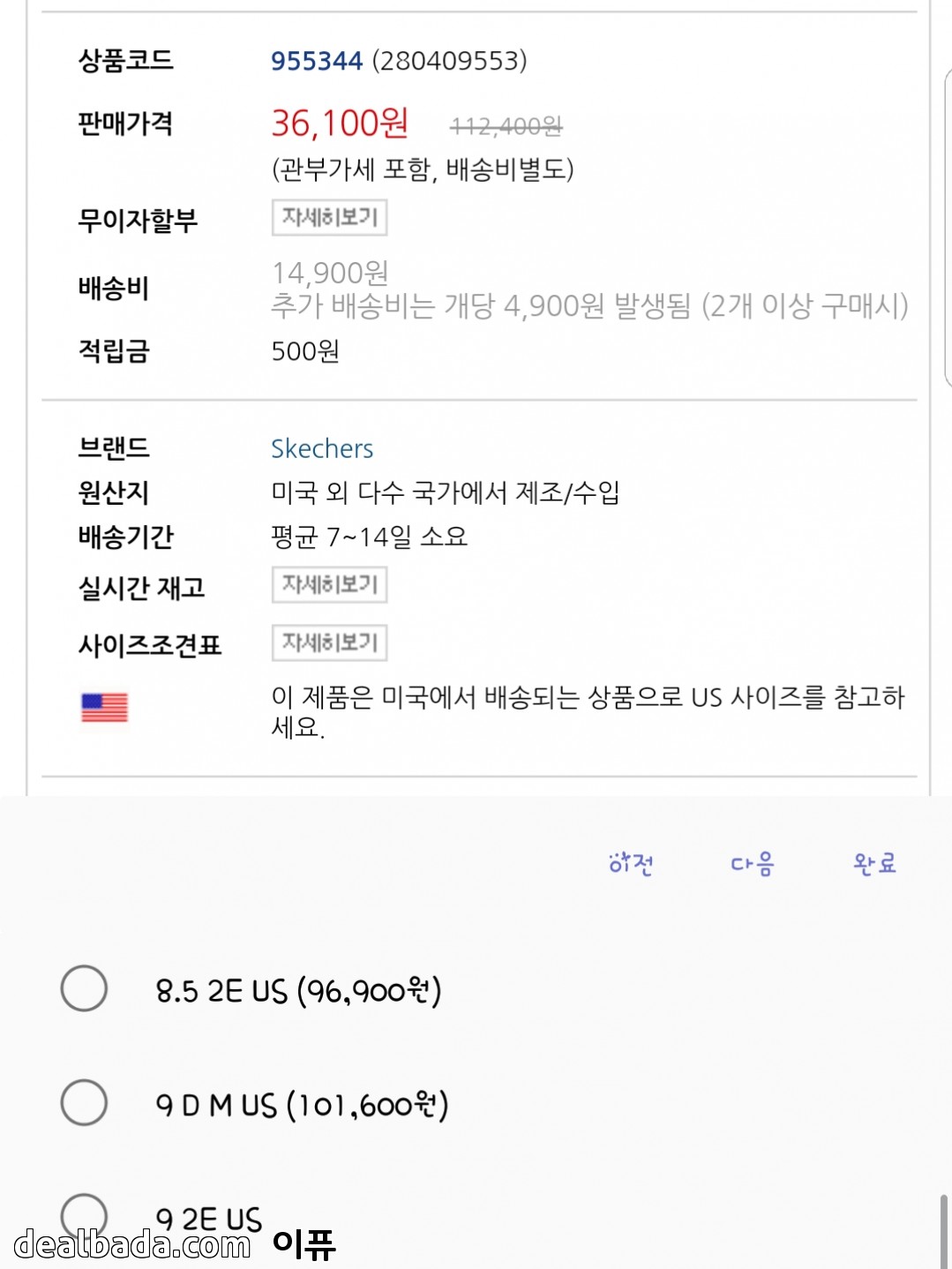
Task: Tap 다음 in the picker toolbar
Action: 752,863
